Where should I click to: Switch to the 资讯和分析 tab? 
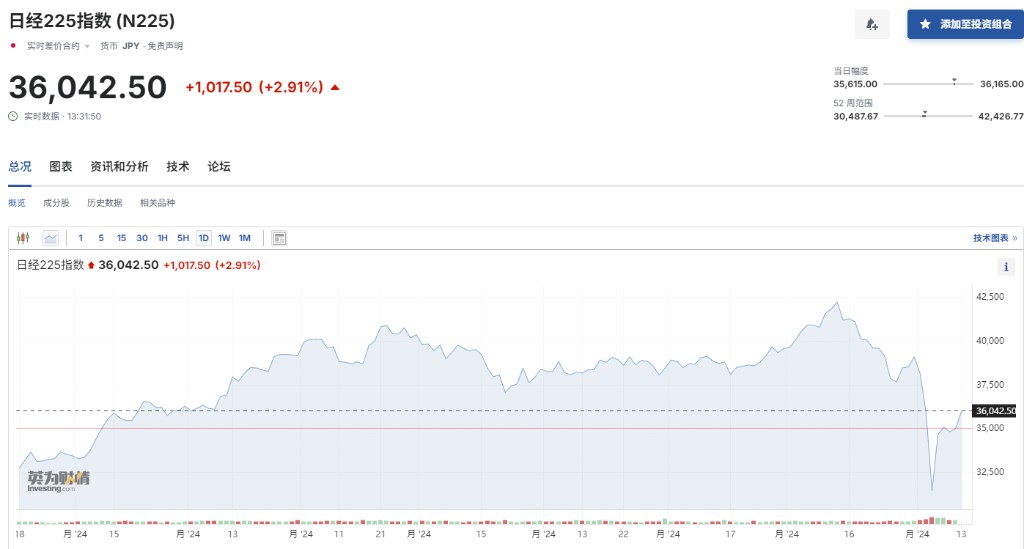[119, 167]
